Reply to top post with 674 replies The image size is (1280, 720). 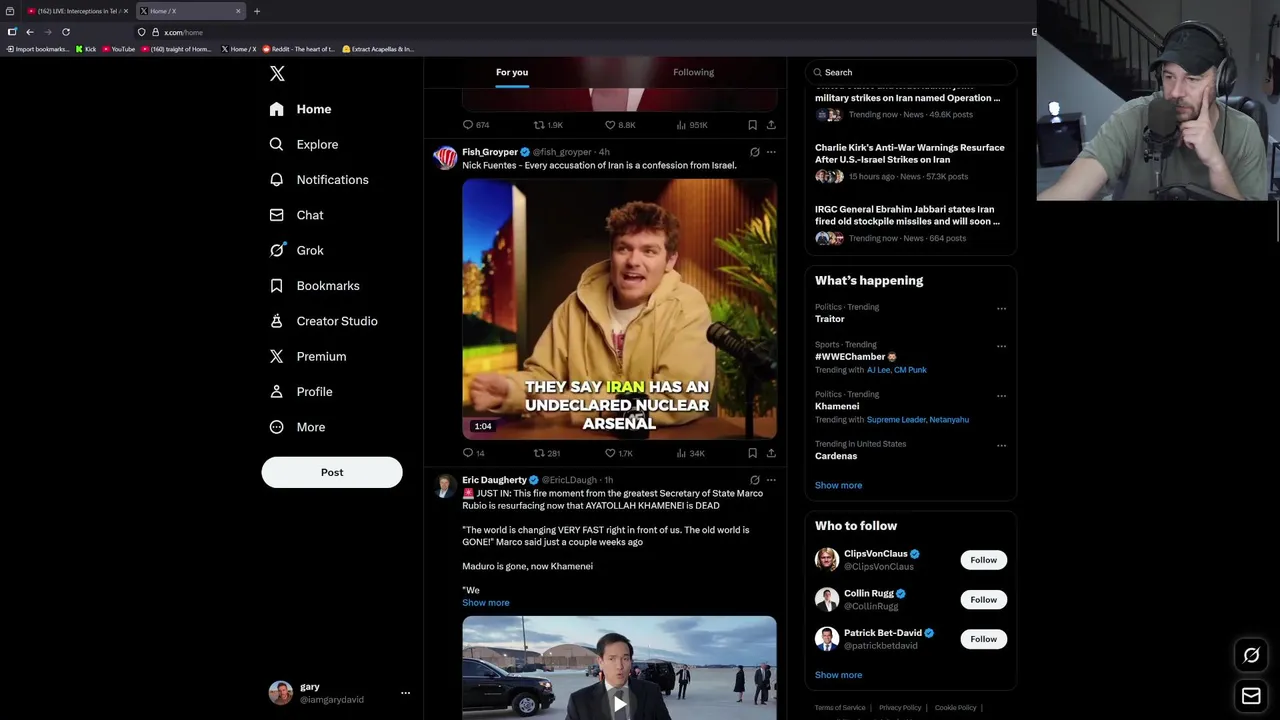476,125
